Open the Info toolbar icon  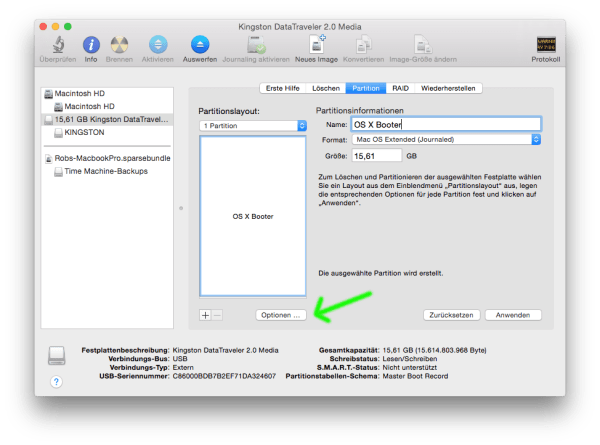point(91,45)
